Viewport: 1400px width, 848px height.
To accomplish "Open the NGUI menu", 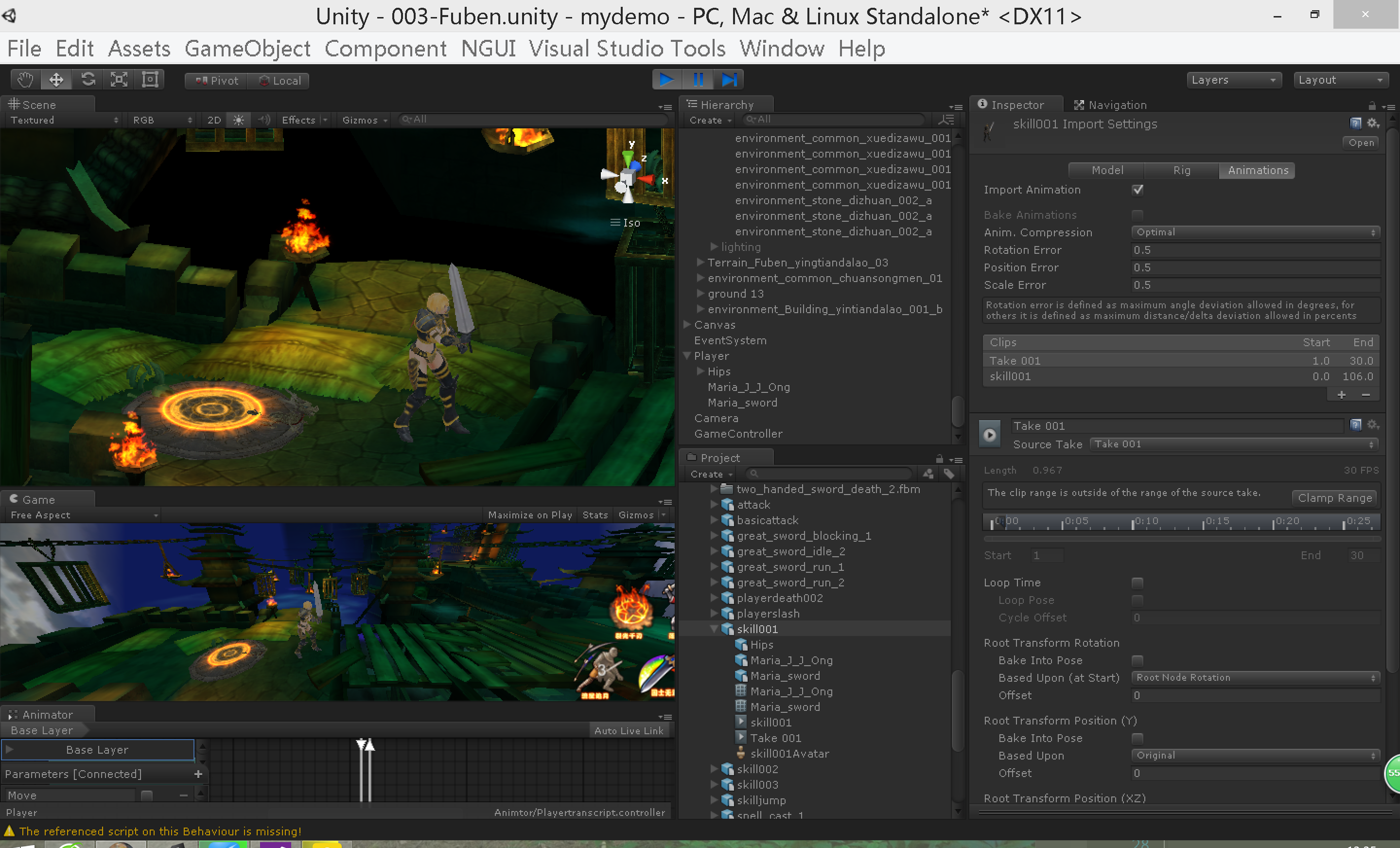I will point(488,48).
